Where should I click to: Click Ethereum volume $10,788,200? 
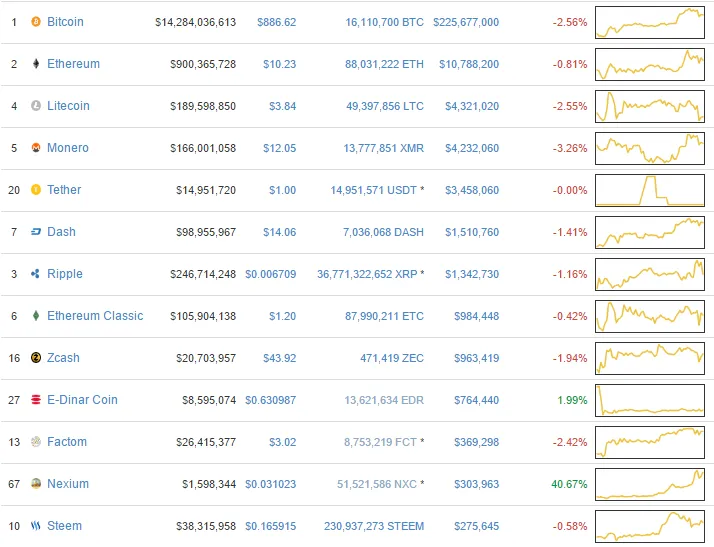click(x=469, y=64)
